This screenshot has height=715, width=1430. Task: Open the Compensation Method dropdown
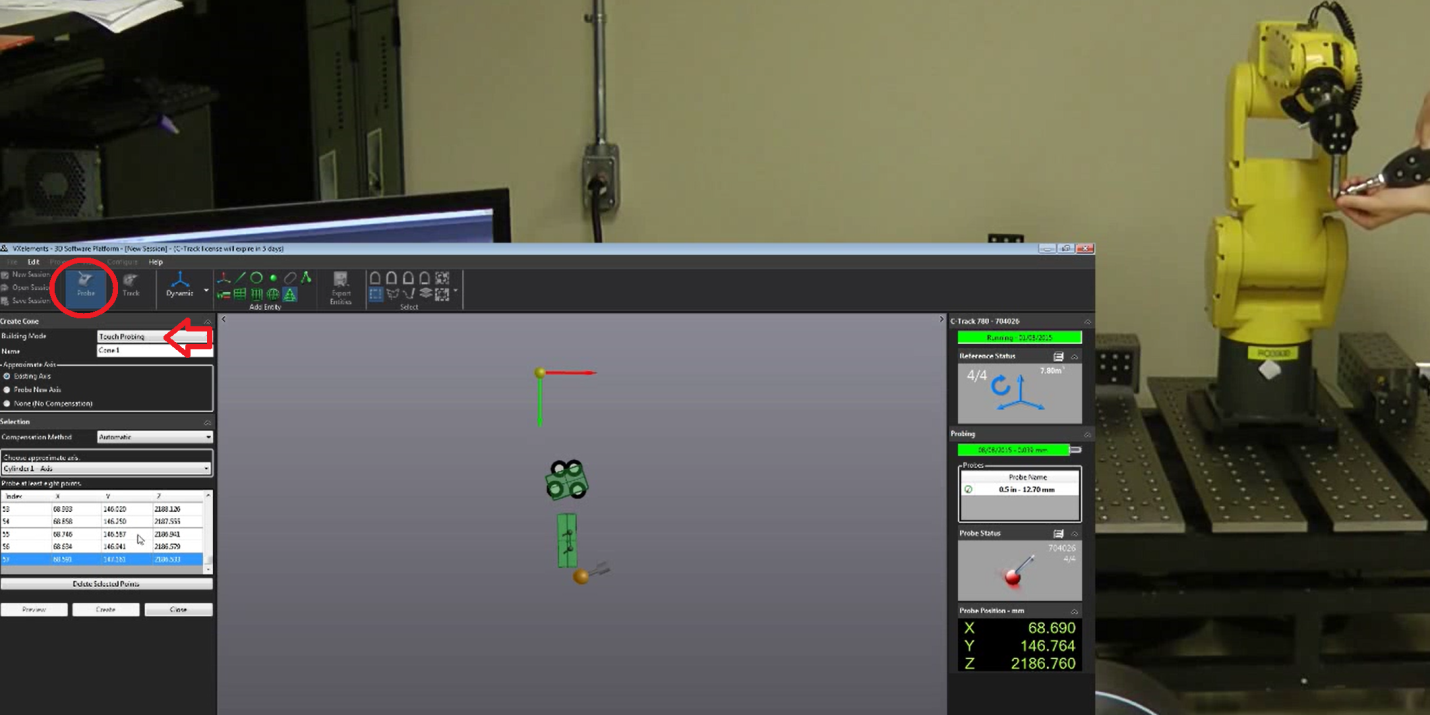(155, 436)
